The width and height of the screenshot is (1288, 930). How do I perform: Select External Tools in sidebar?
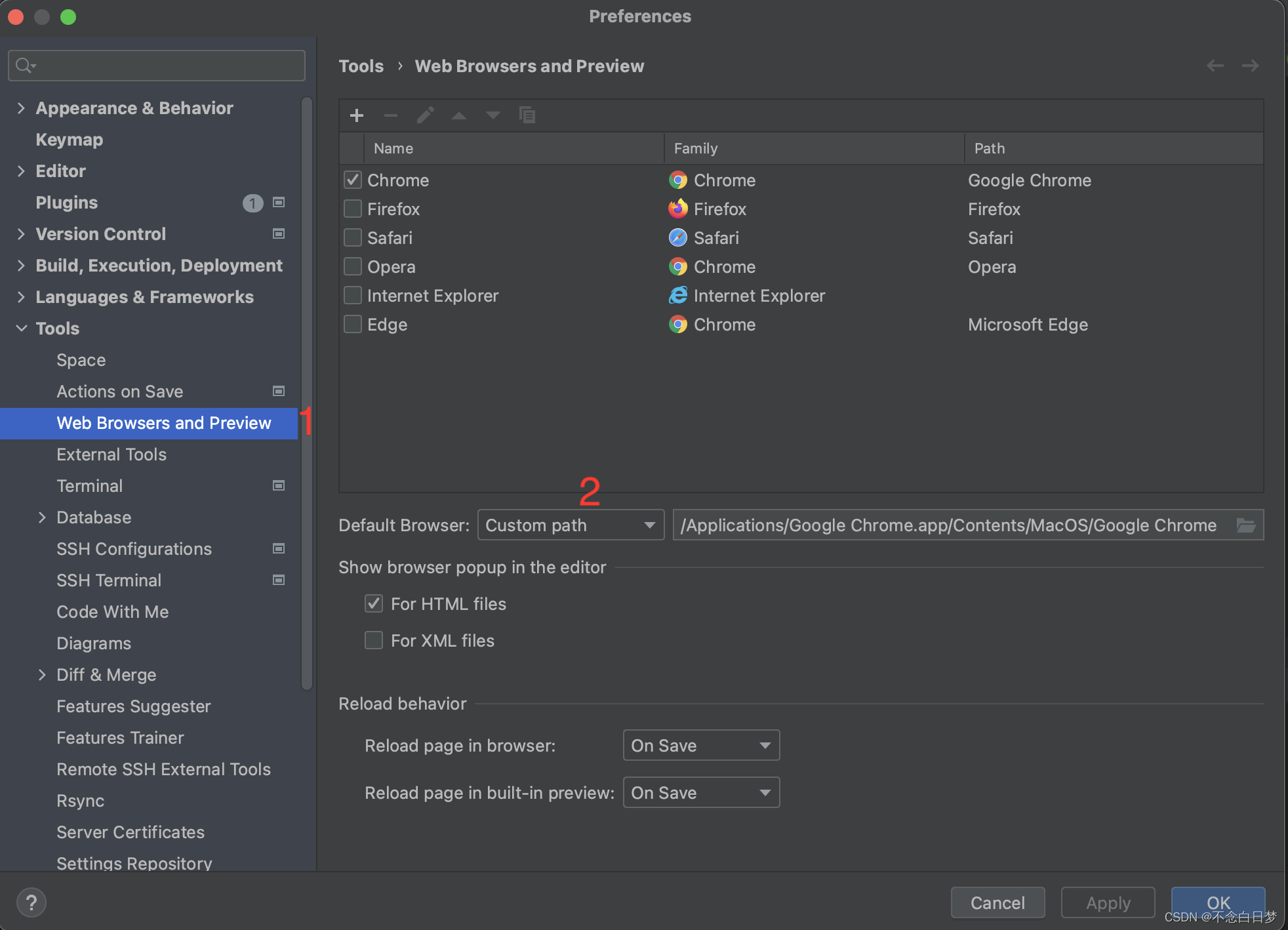pyautogui.click(x=111, y=455)
